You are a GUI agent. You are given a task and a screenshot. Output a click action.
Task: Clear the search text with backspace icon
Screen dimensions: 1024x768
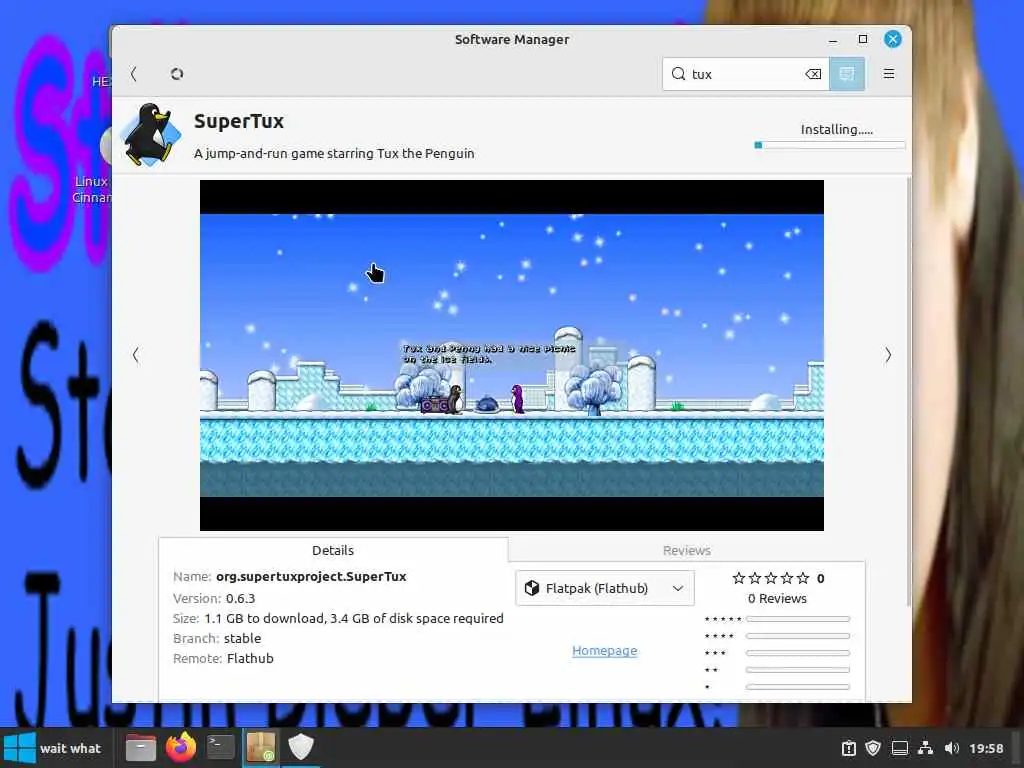click(813, 74)
